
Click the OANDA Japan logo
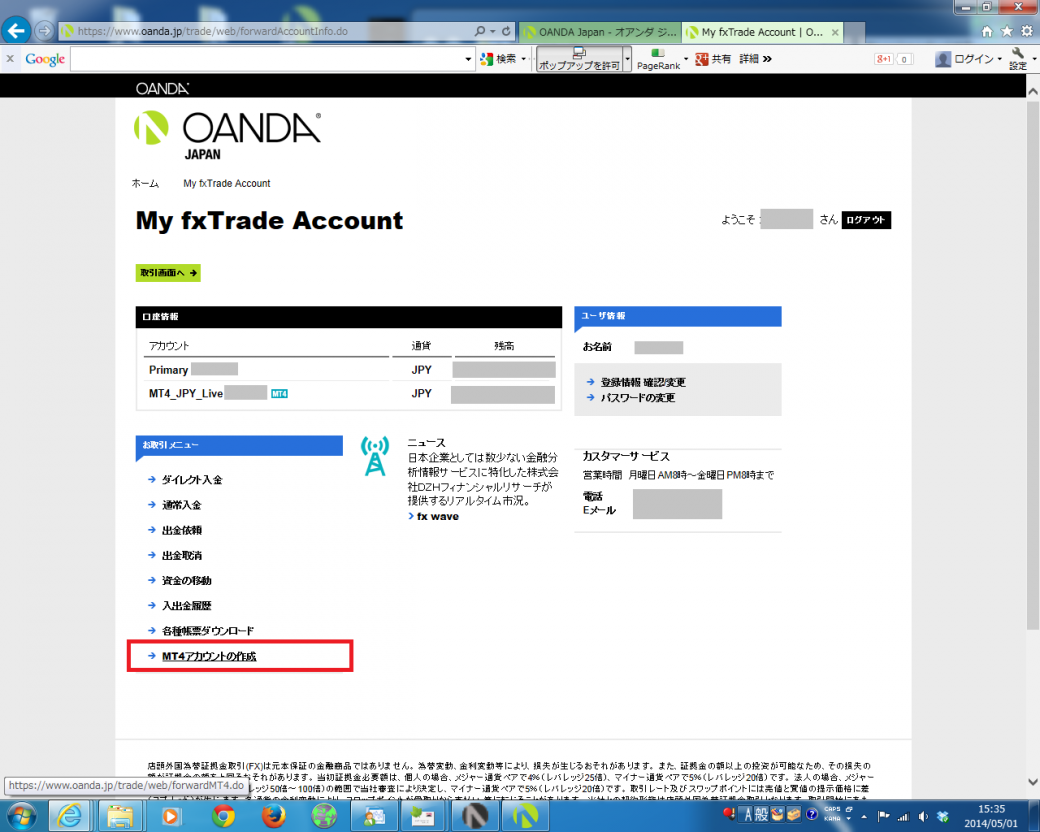(228, 135)
